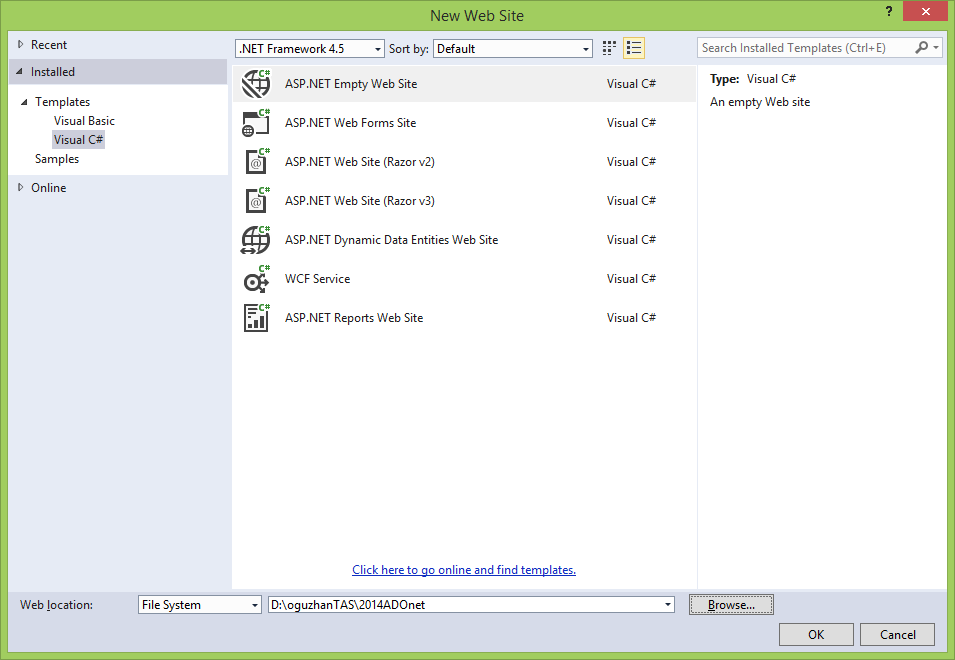Open the location path dropdown arrow
The width and height of the screenshot is (955, 660).
(668, 605)
